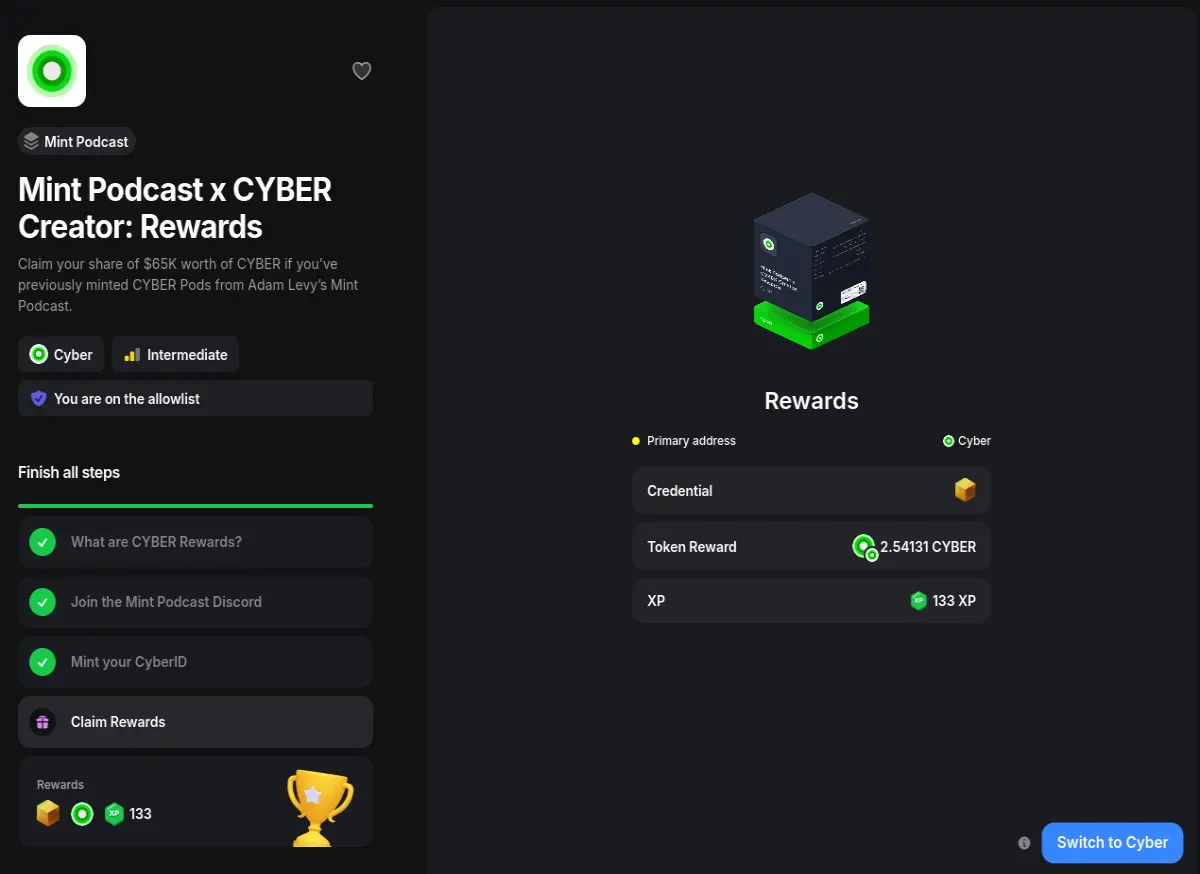Click the info icon near Switch button
The width and height of the screenshot is (1200, 874).
1024,843
